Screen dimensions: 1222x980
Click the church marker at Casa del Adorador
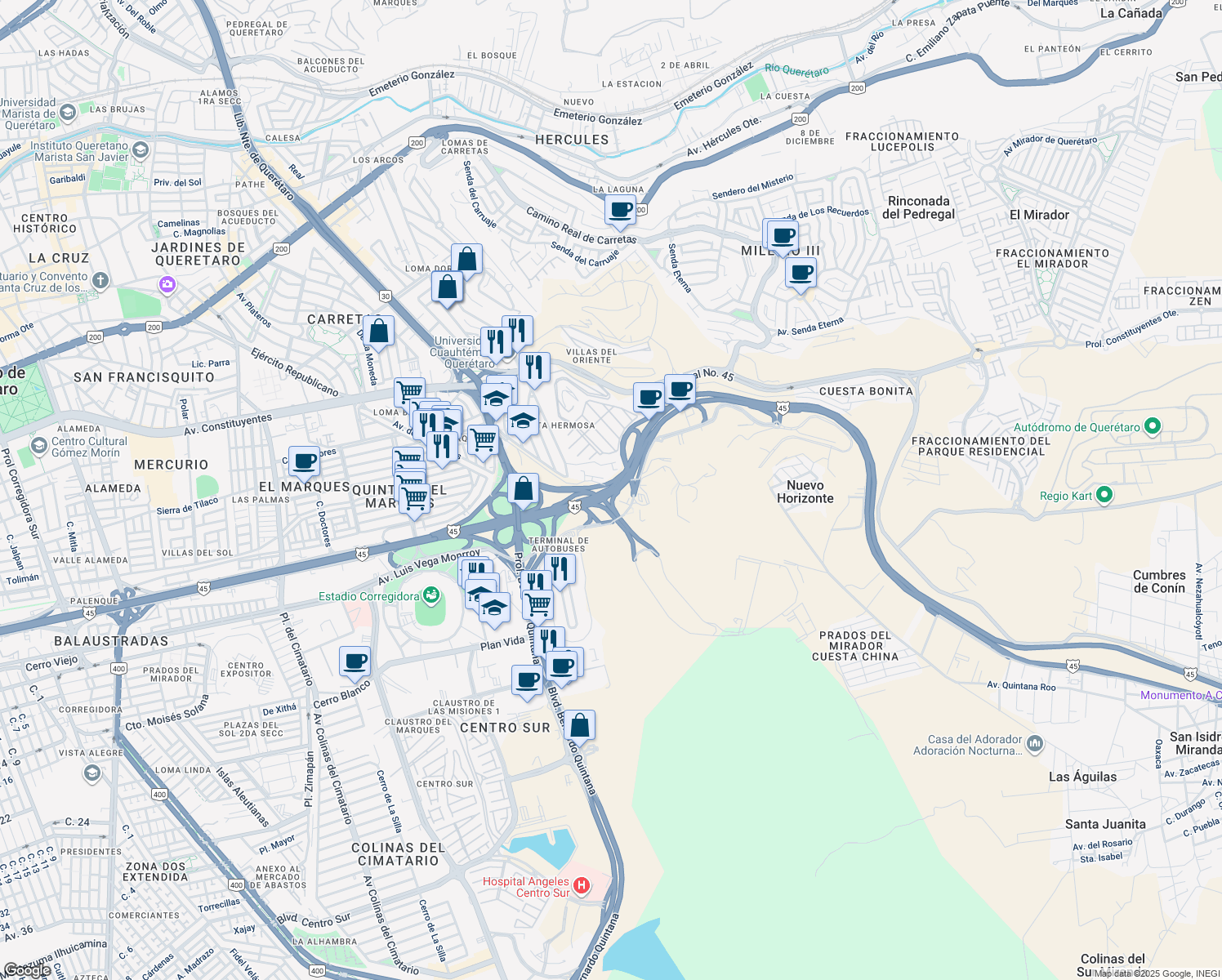click(x=1034, y=744)
